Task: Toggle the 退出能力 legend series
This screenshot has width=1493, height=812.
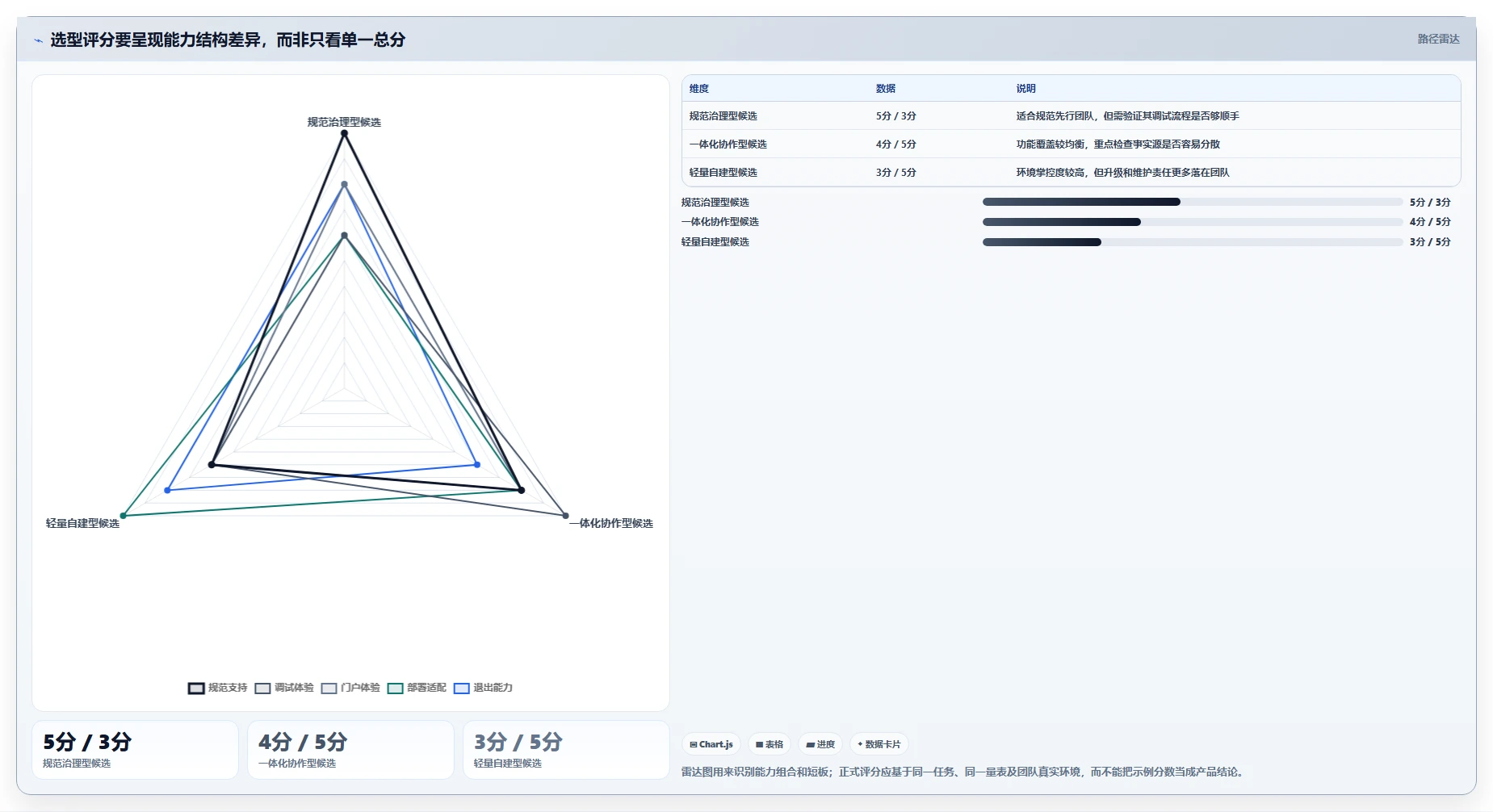Action: tap(483, 688)
